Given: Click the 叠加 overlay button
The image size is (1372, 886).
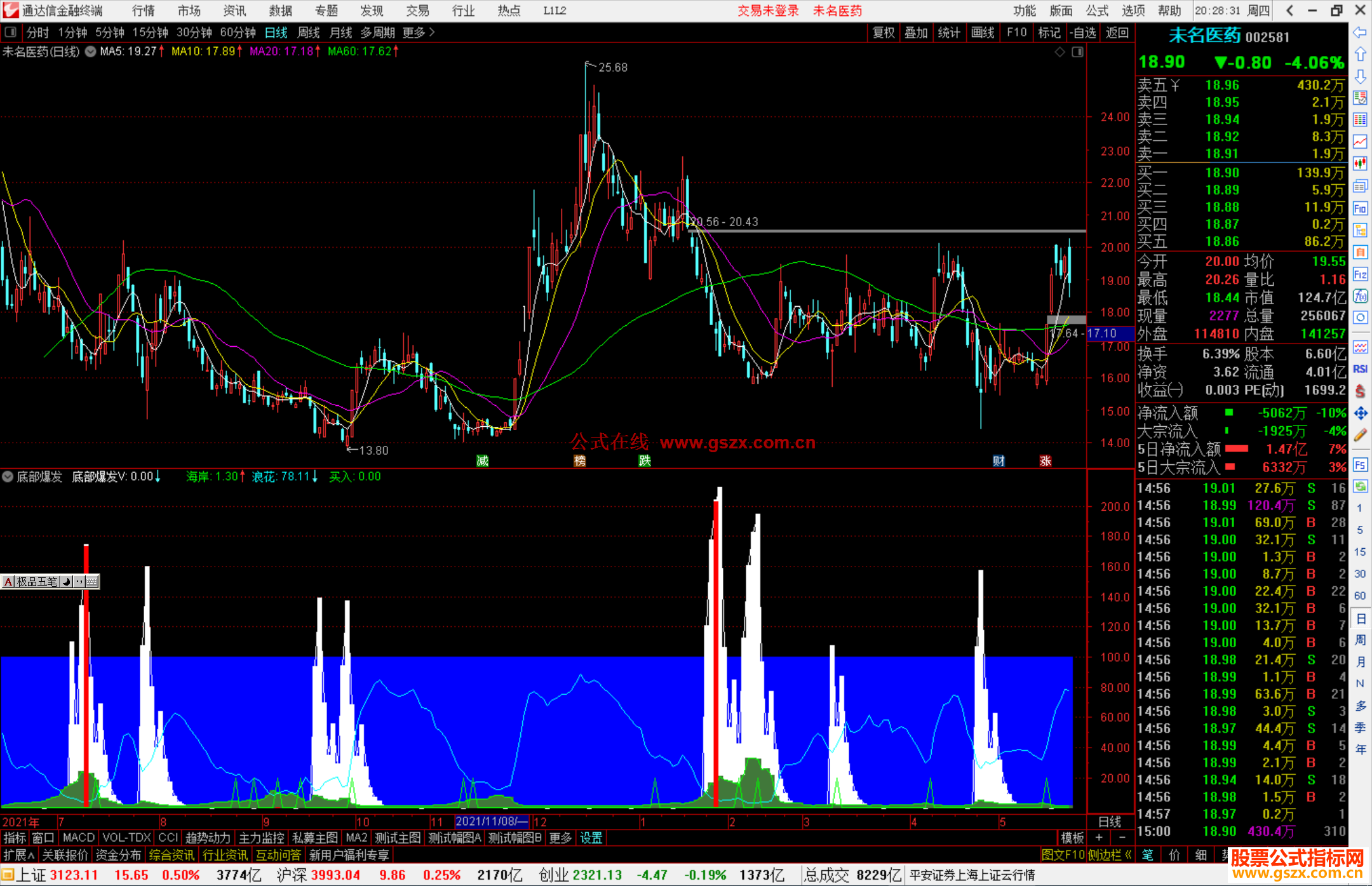Looking at the screenshot, I should click(917, 32).
